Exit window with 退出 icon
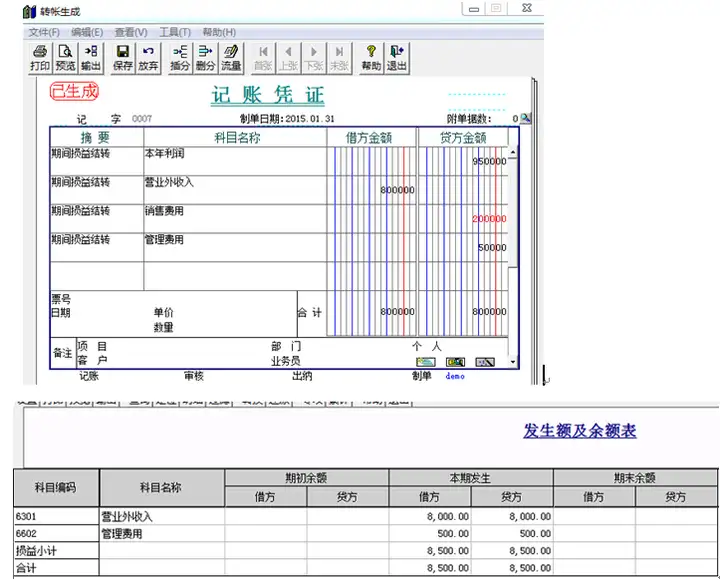Image resolution: width=720 pixels, height=580 pixels. pyautogui.click(x=397, y=58)
